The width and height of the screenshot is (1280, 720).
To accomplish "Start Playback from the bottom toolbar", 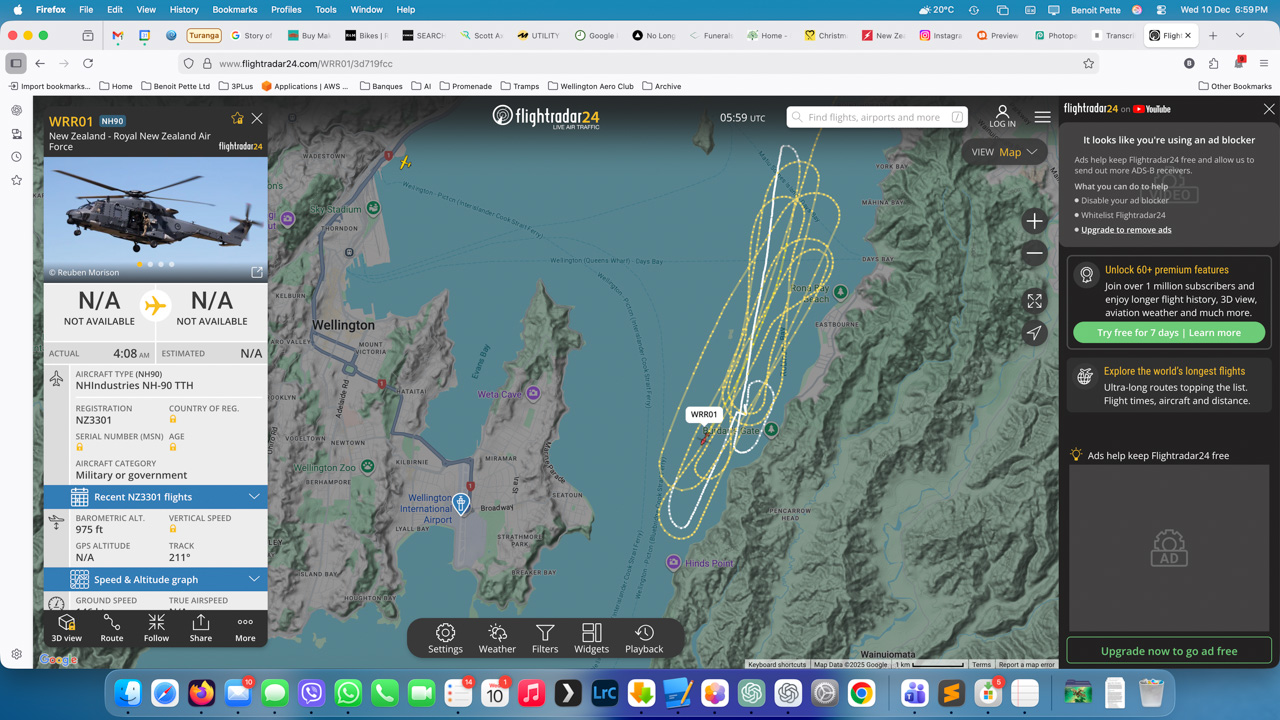I will pyautogui.click(x=644, y=638).
